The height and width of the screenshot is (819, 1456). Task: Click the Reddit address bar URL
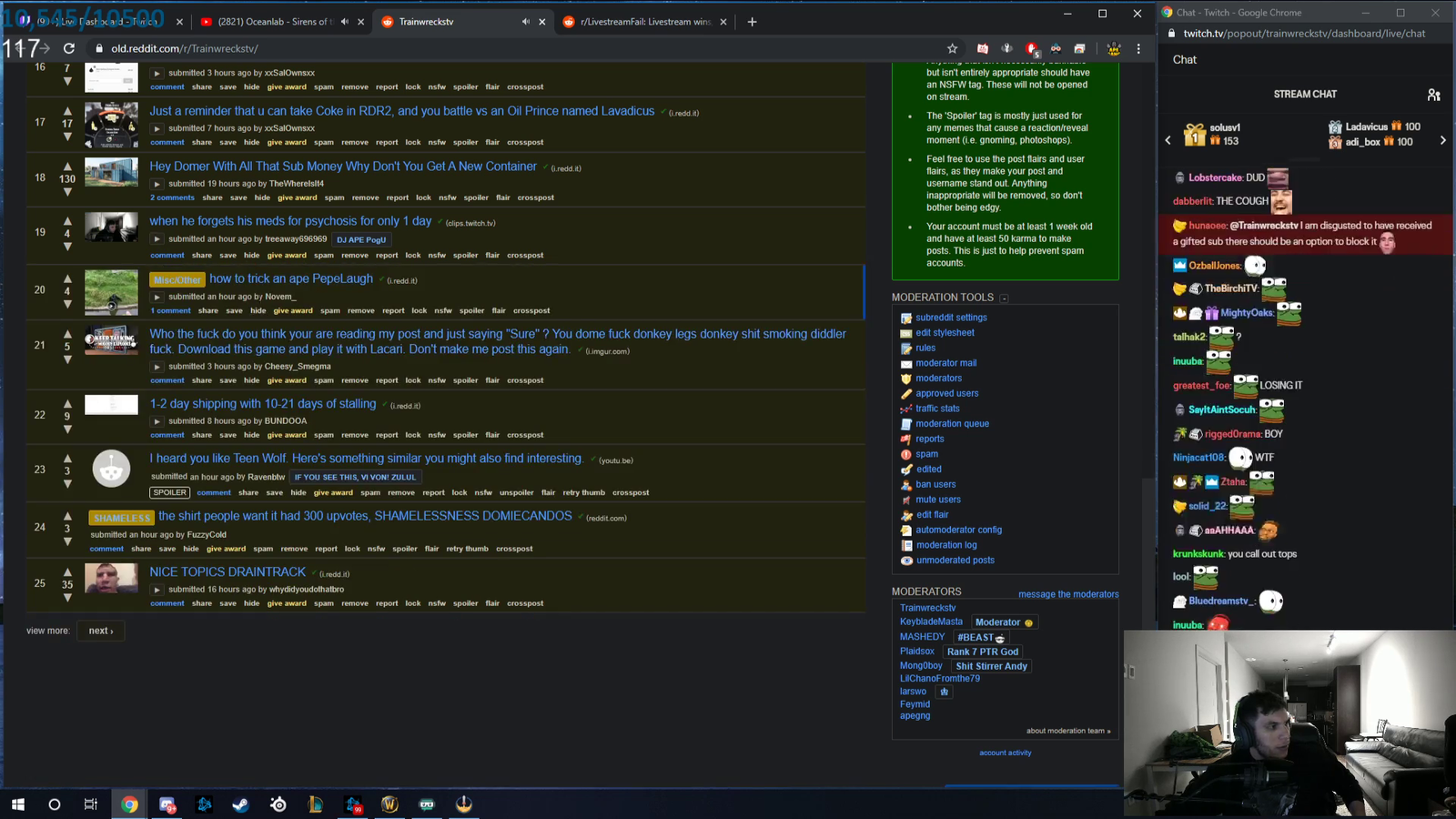(x=185, y=48)
